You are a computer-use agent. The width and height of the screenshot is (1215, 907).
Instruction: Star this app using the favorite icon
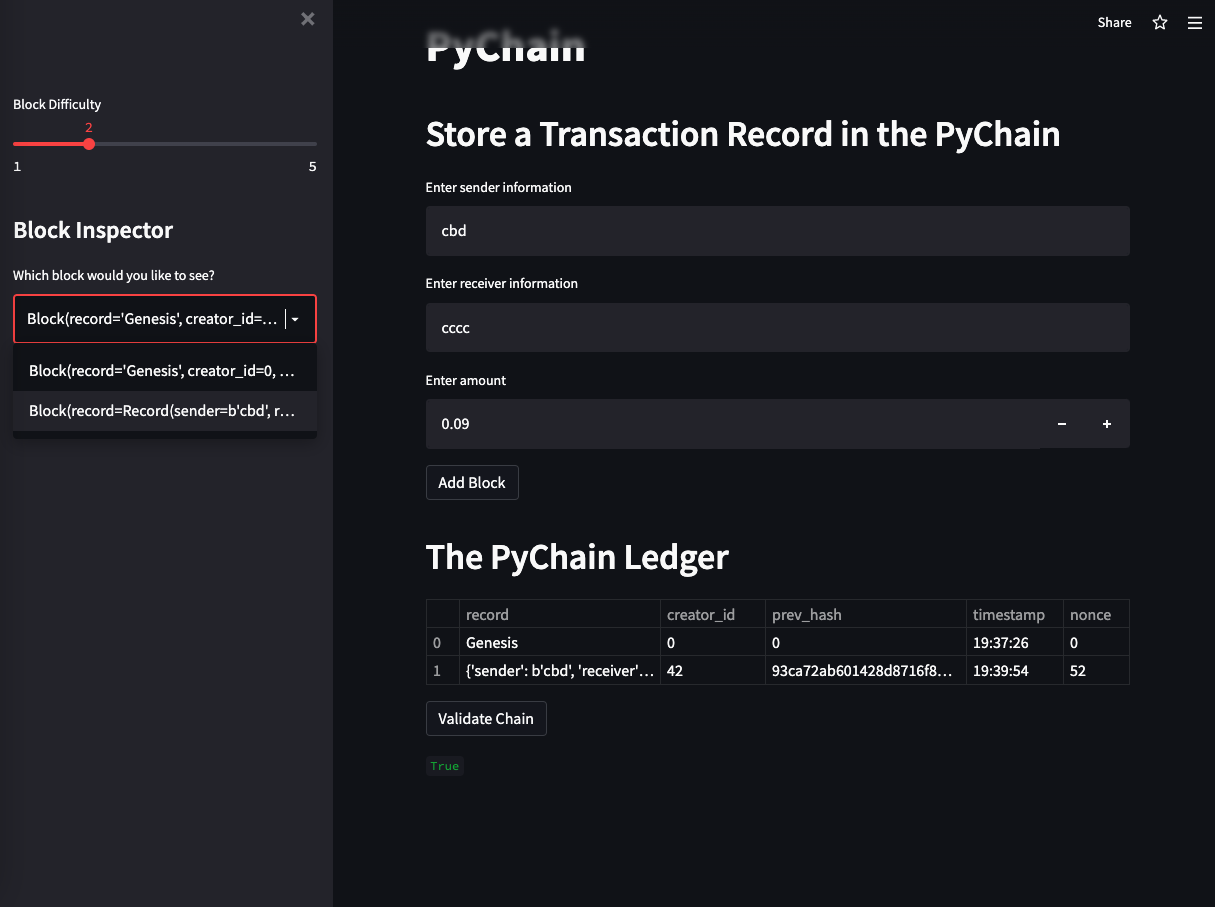tap(1159, 22)
